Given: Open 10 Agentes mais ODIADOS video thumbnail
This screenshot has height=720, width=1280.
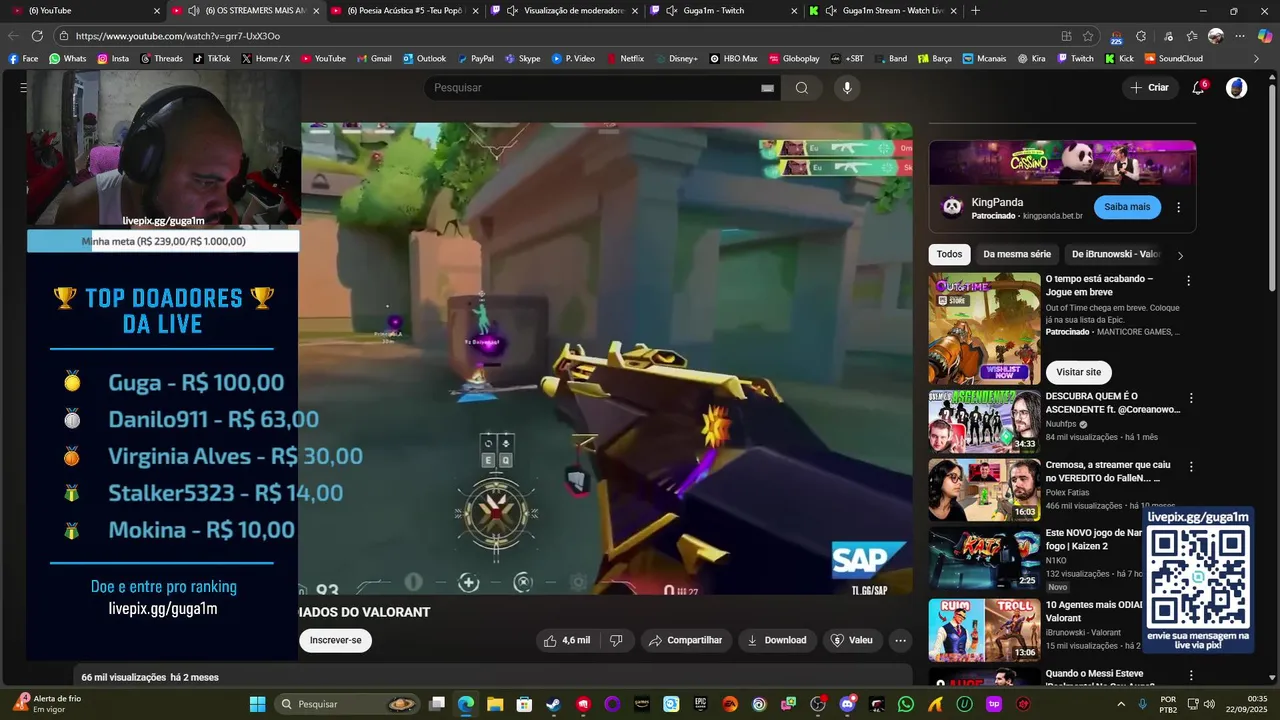Looking at the screenshot, I should [x=984, y=630].
